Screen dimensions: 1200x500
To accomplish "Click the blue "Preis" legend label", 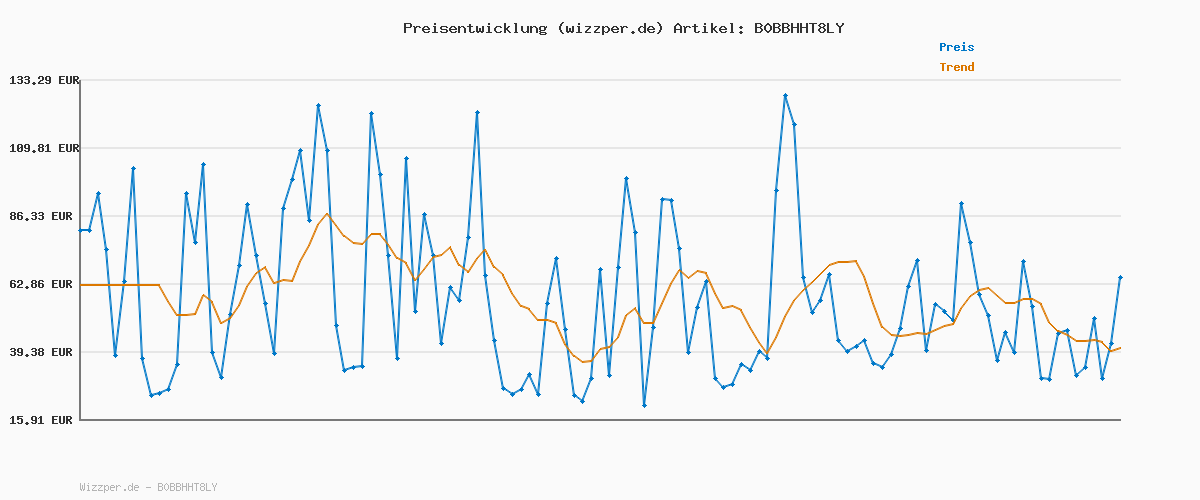I will [x=956, y=47].
